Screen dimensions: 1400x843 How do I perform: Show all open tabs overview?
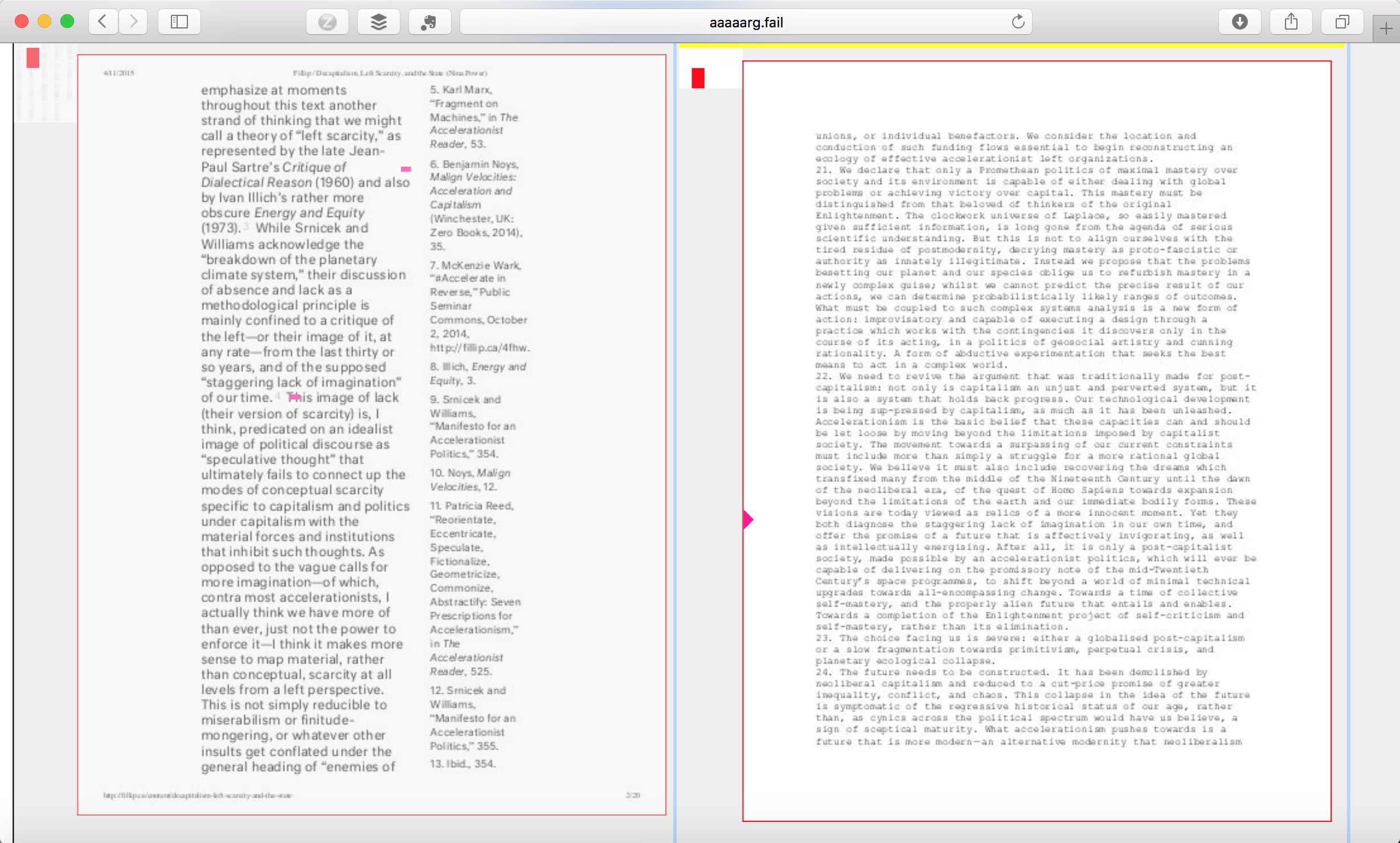point(1342,22)
